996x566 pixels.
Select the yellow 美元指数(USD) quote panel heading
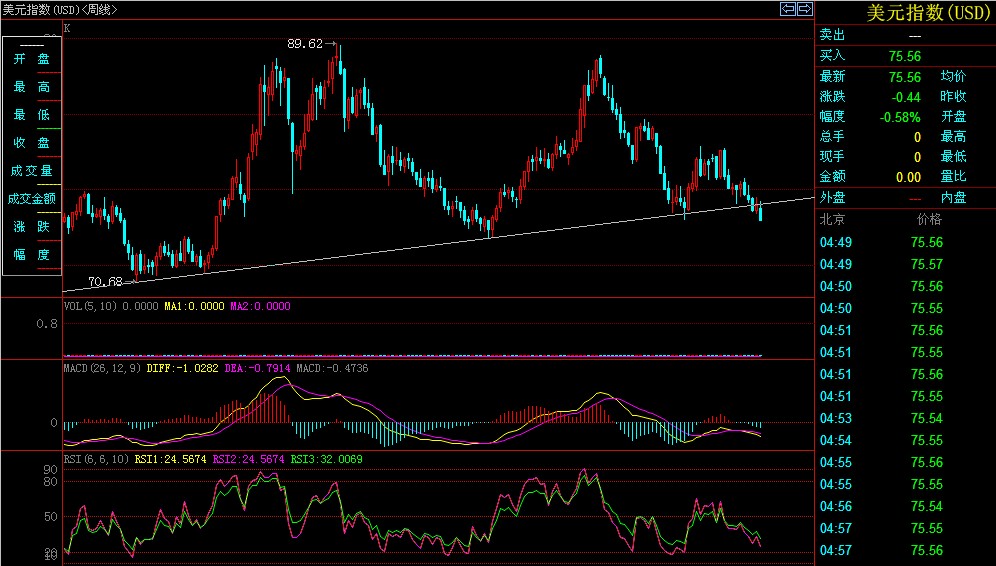tap(928, 12)
